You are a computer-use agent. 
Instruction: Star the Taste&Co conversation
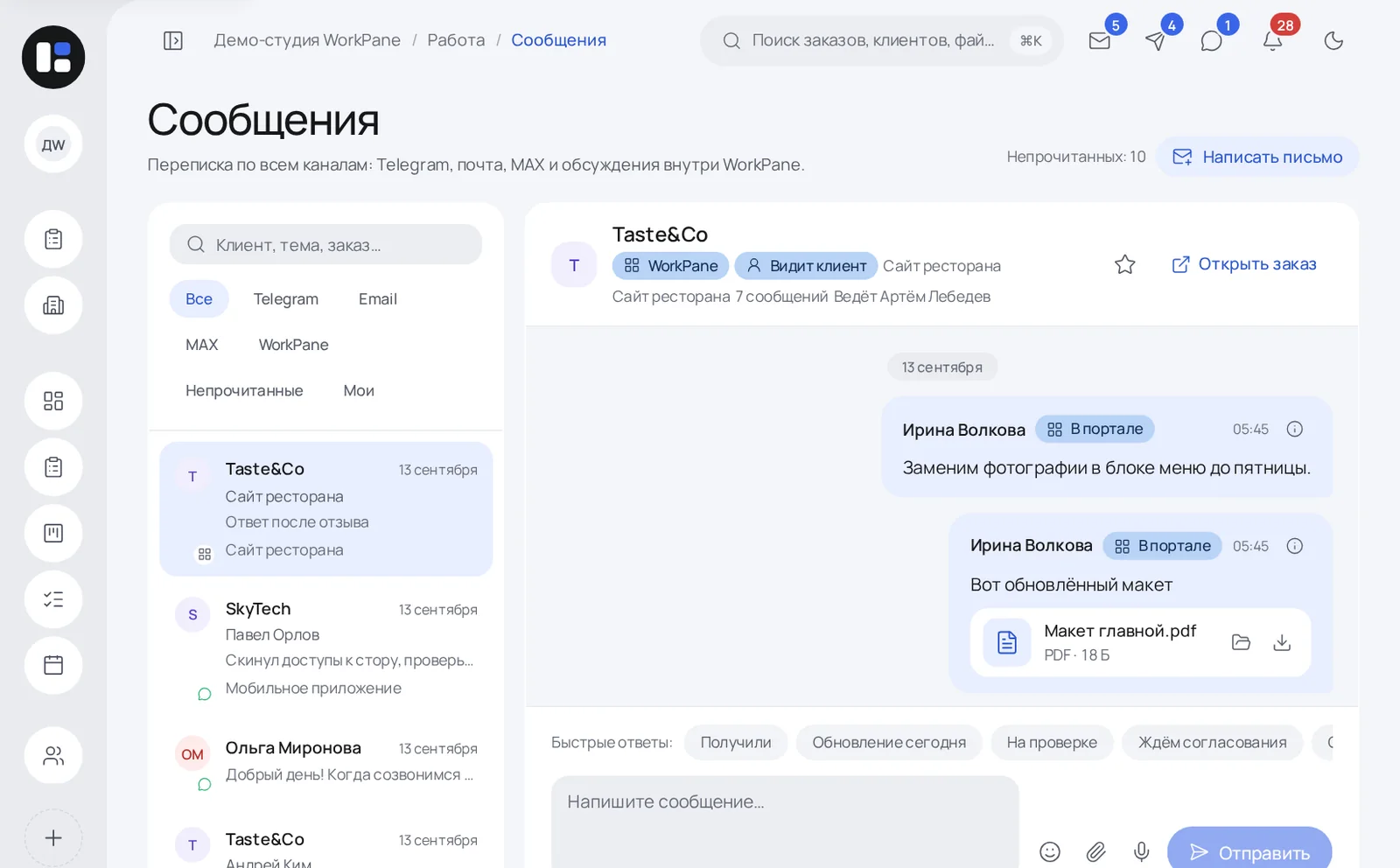1125,264
